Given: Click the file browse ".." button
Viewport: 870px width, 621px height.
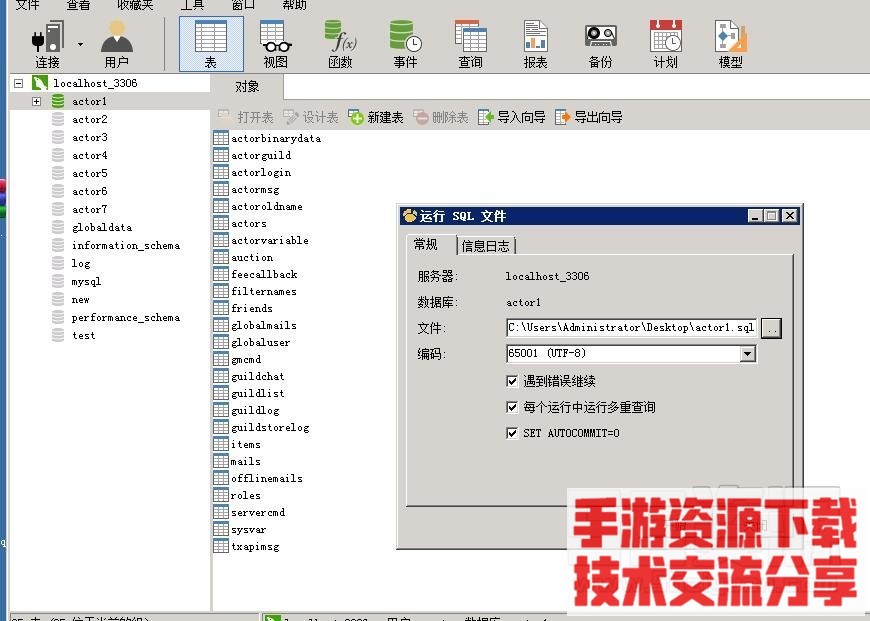Looking at the screenshot, I should click(771, 328).
